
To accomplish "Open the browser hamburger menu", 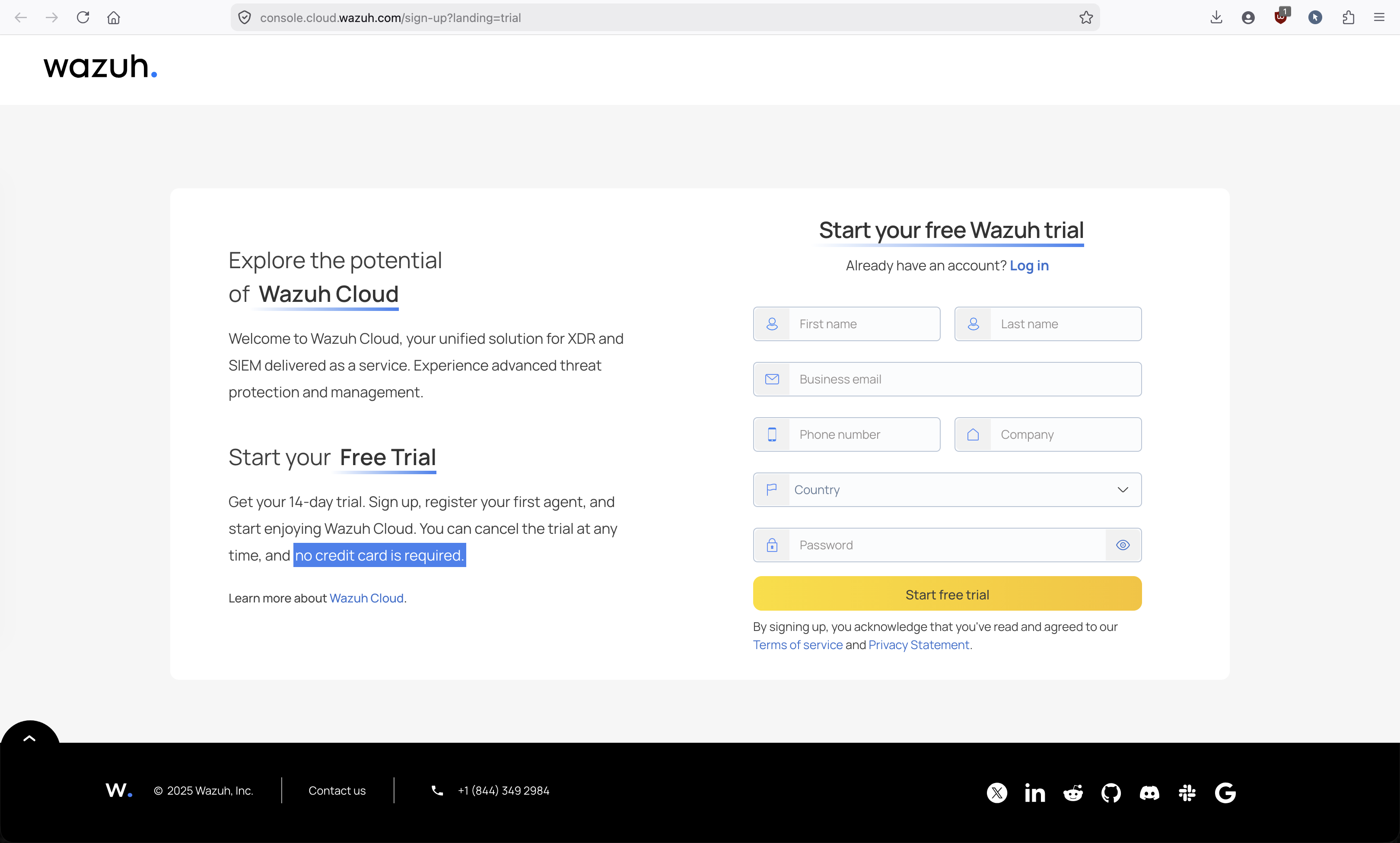I will coord(1379,18).
